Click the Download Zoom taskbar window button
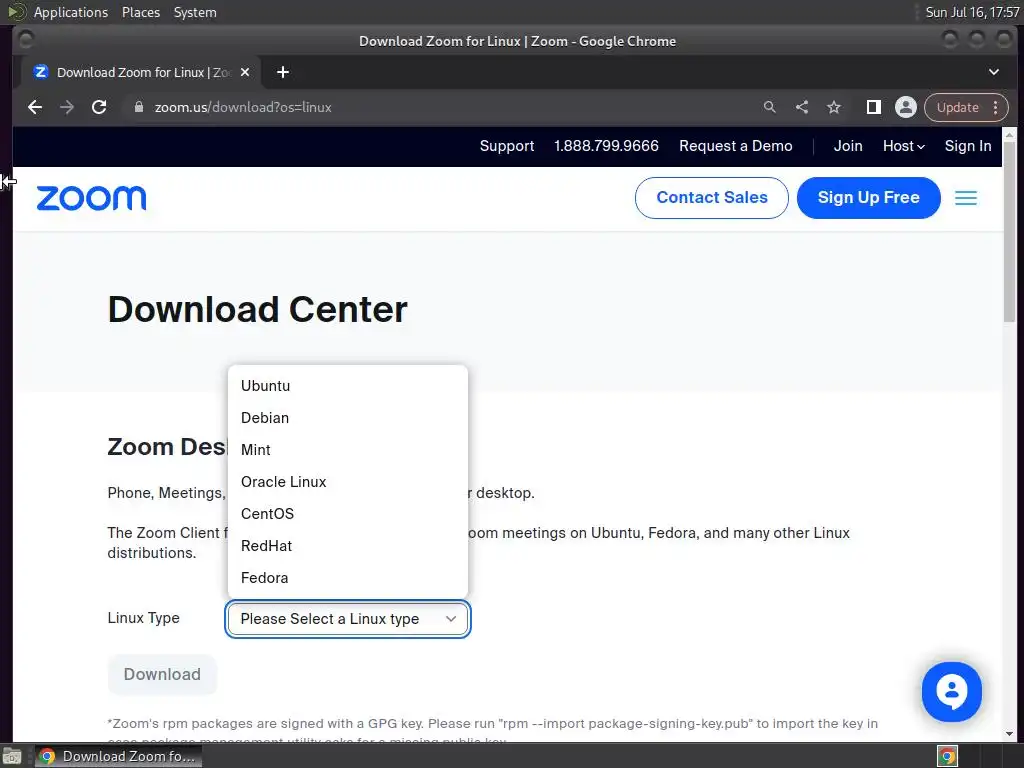Screen dimensions: 1024x768 (x=118, y=756)
